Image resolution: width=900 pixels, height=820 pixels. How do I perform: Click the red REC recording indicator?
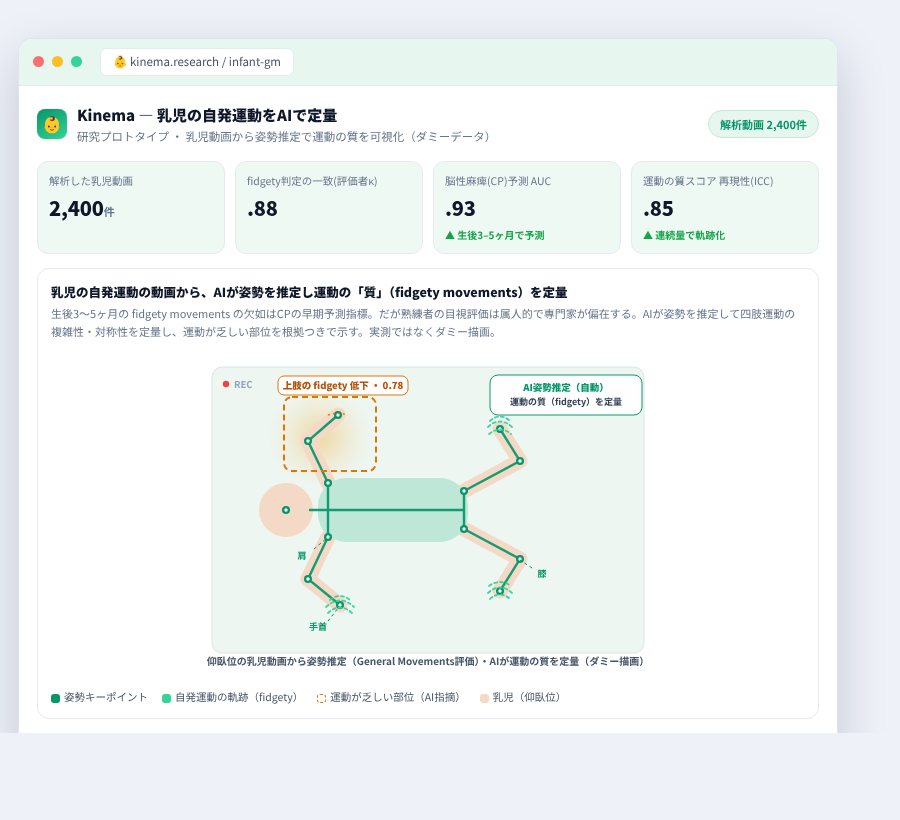226,384
